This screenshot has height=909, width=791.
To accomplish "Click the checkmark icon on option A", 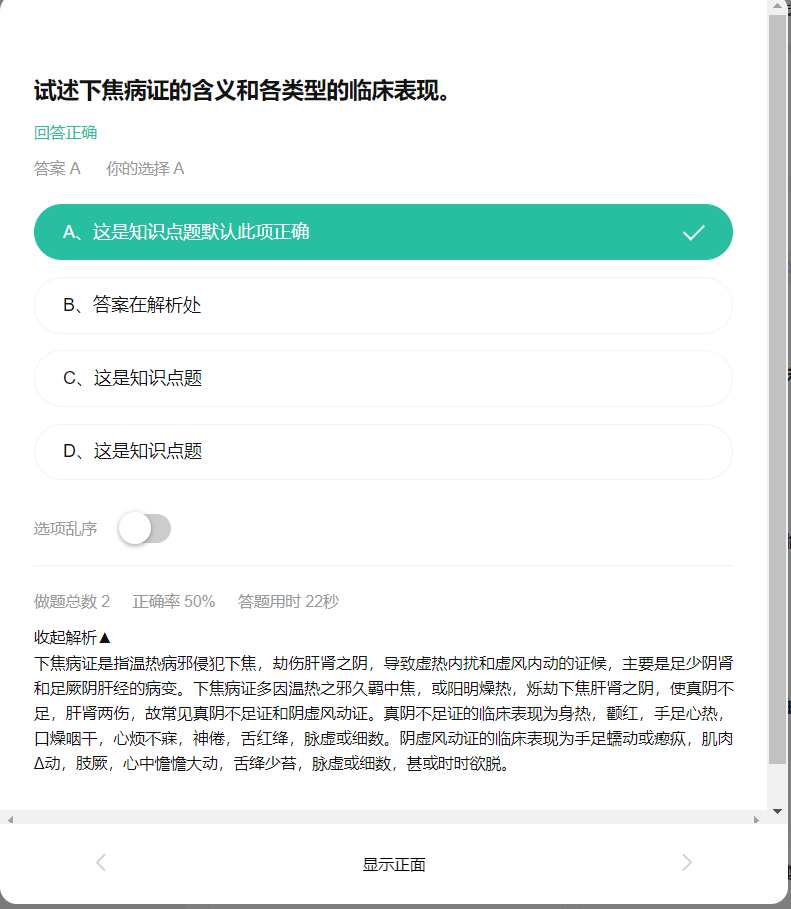I will (x=694, y=232).
